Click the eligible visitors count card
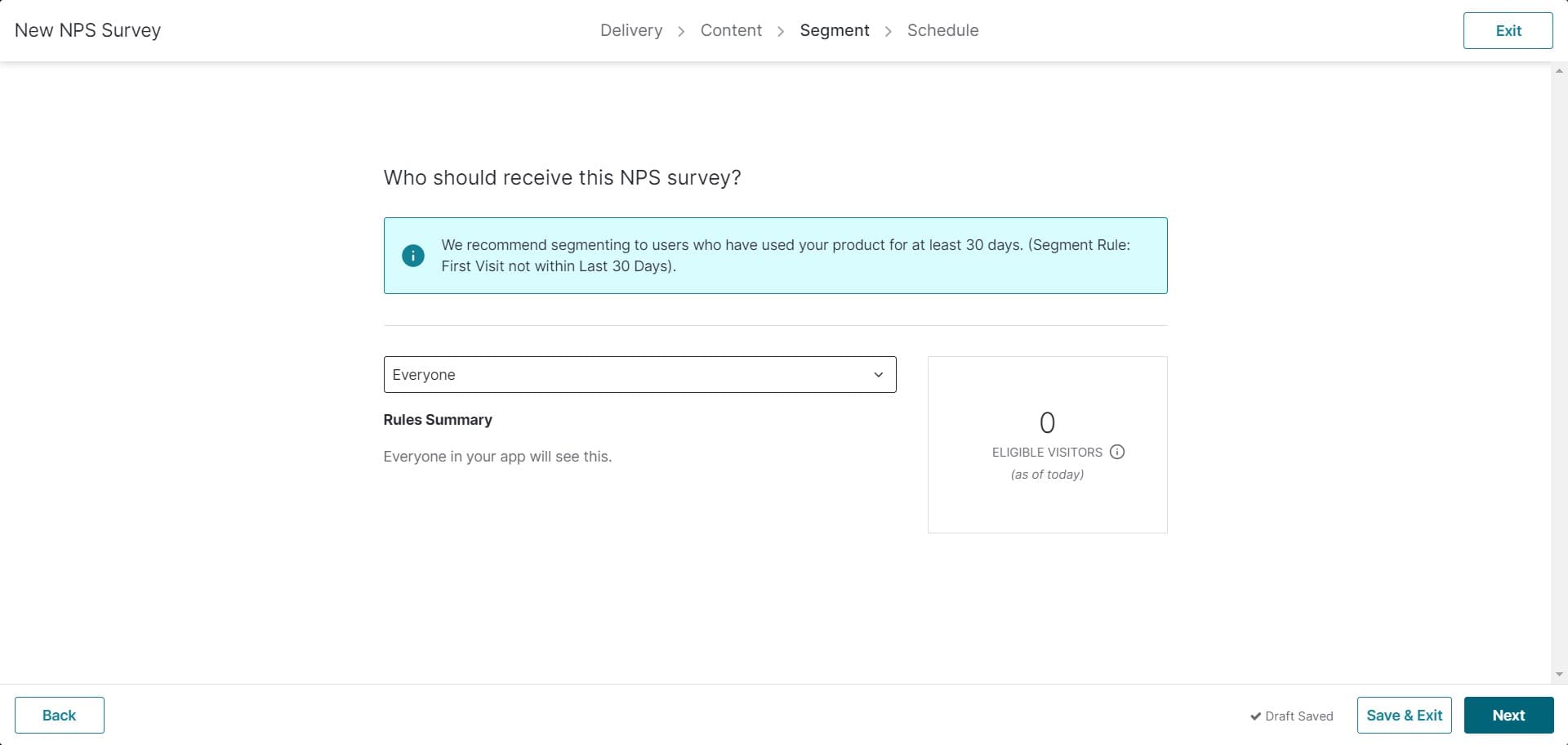This screenshot has height=745, width=1568. [1047, 444]
